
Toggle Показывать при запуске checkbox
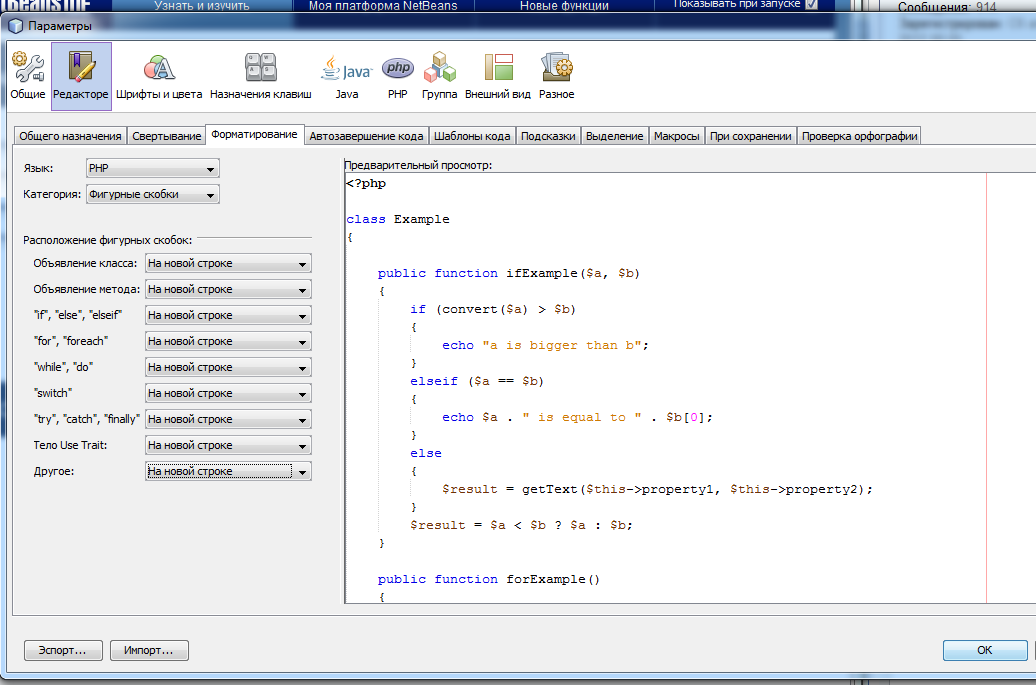(811, 4)
